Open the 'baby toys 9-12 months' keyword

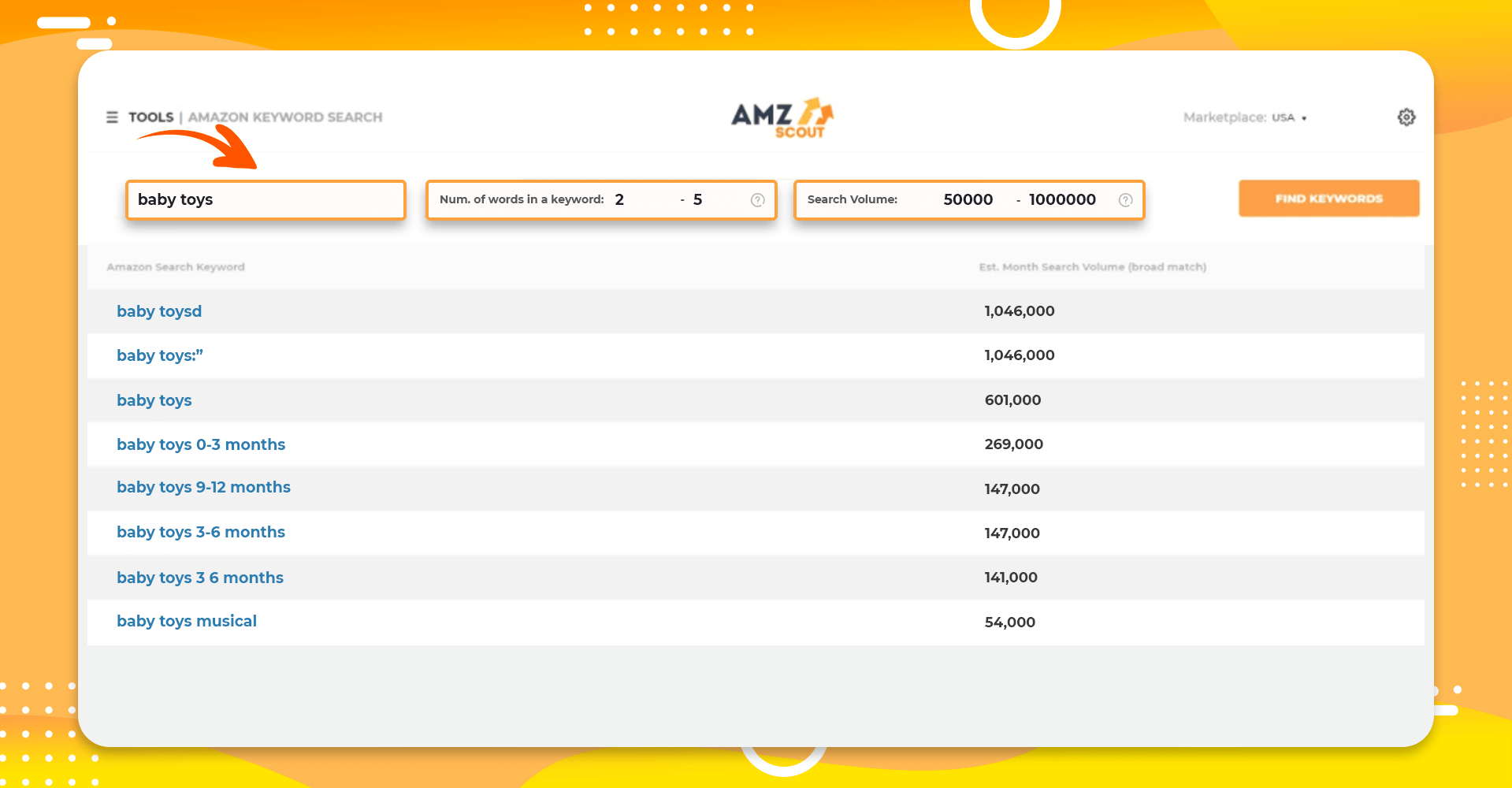tap(203, 487)
